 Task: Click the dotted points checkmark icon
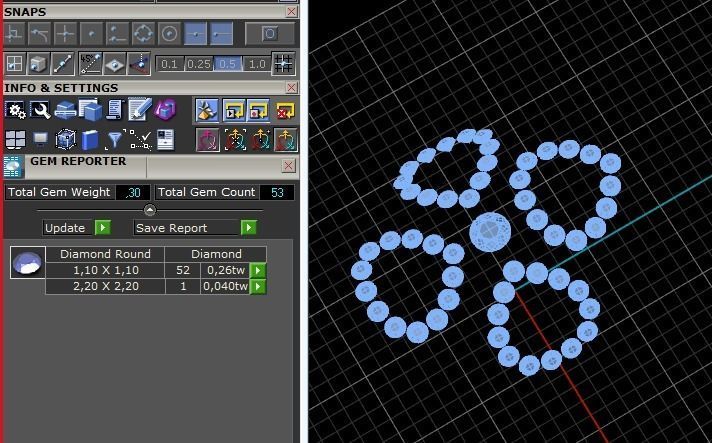pyautogui.click(x=140, y=140)
